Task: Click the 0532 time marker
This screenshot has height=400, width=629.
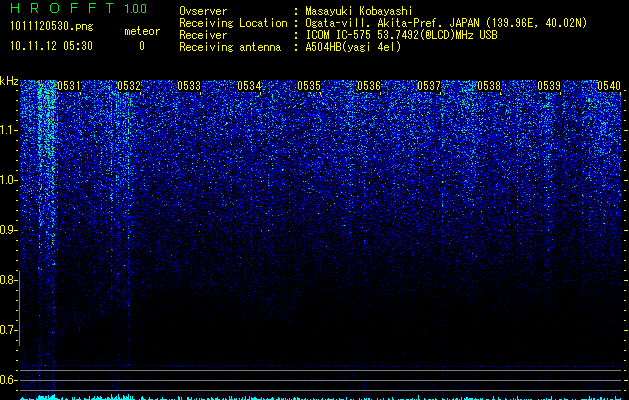Action: coord(129,86)
